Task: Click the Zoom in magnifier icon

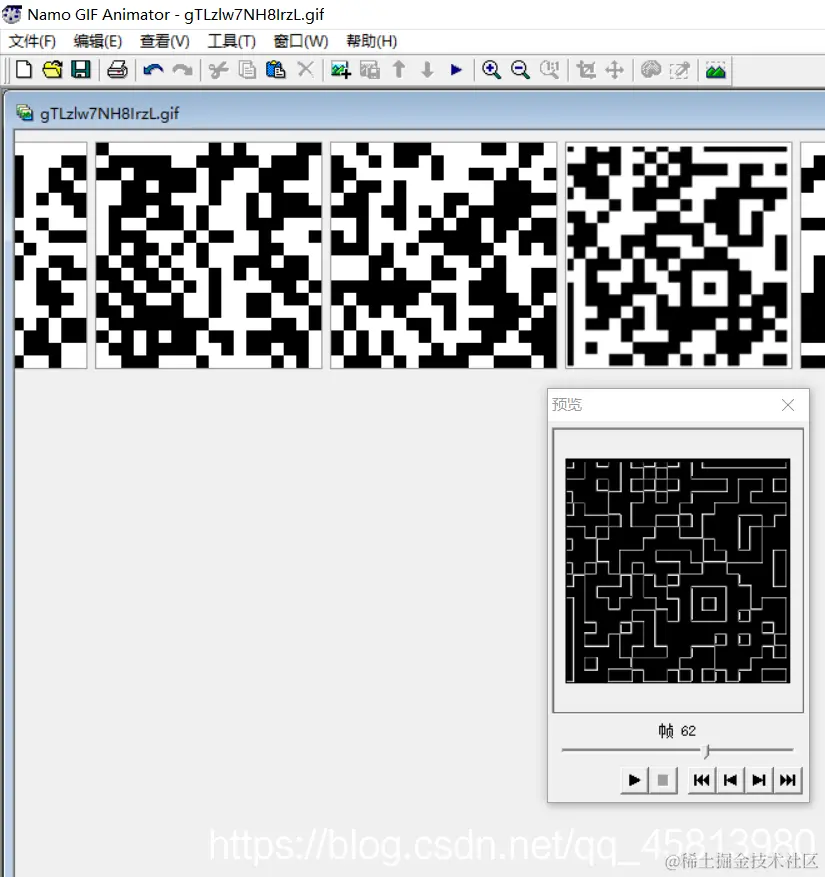Action: pos(491,70)
